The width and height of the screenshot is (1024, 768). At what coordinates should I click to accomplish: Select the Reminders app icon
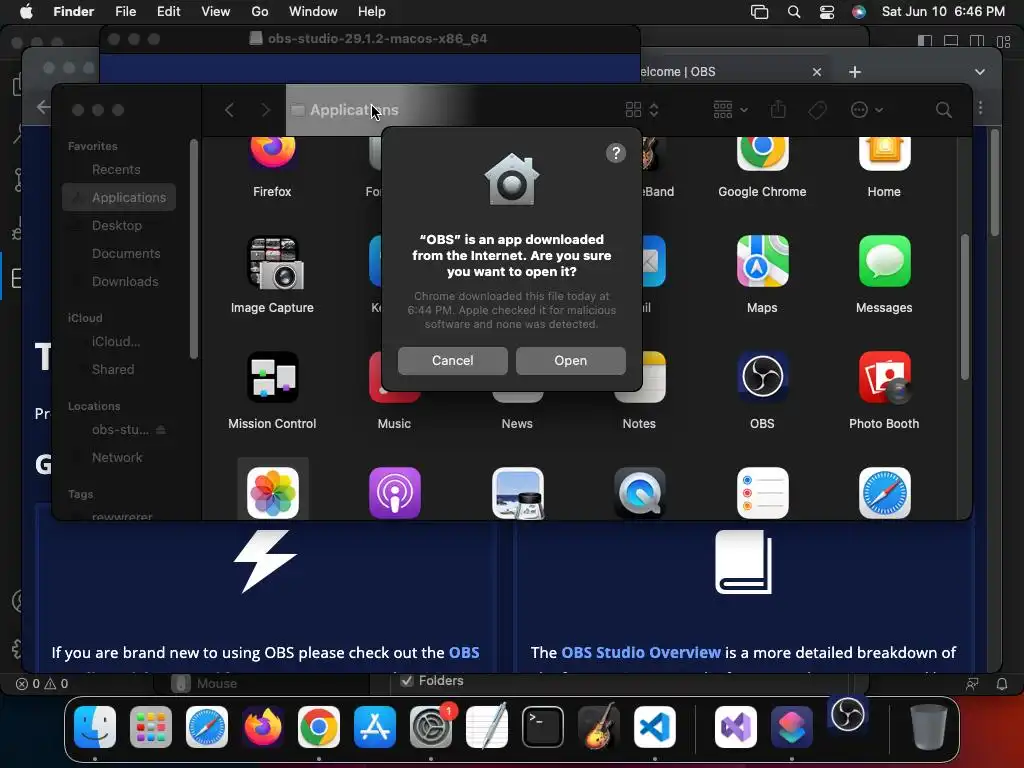(762, 493)
